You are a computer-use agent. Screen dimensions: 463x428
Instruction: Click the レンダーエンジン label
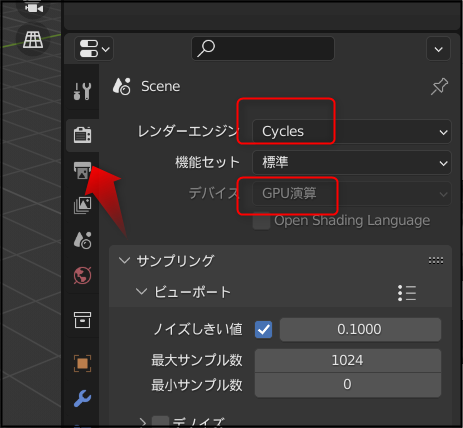[x=188, y=131]
